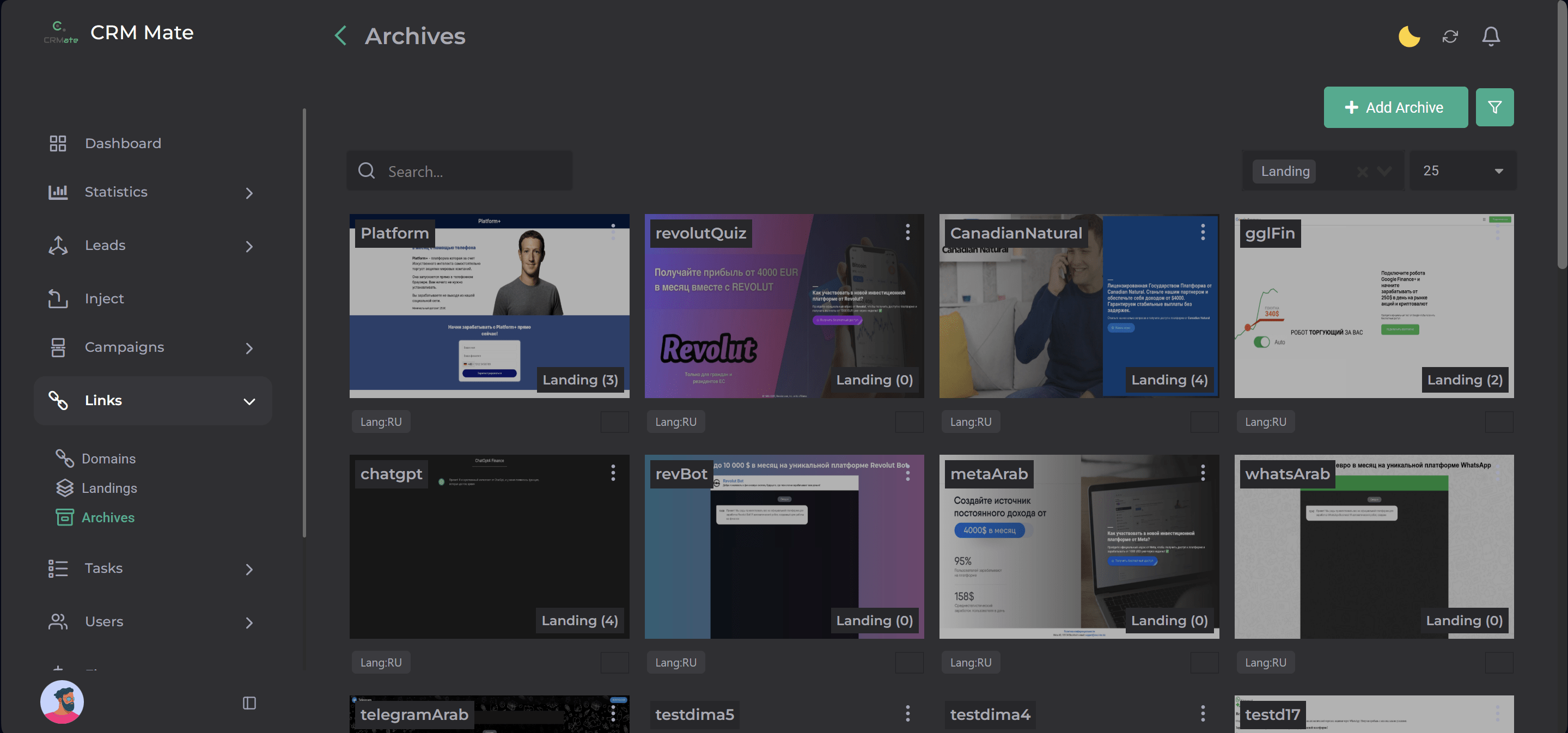The image size is (1568, 733).
Task: Click Landing (4) badge on CanadianNatural
Action: tap(1169, 380)
